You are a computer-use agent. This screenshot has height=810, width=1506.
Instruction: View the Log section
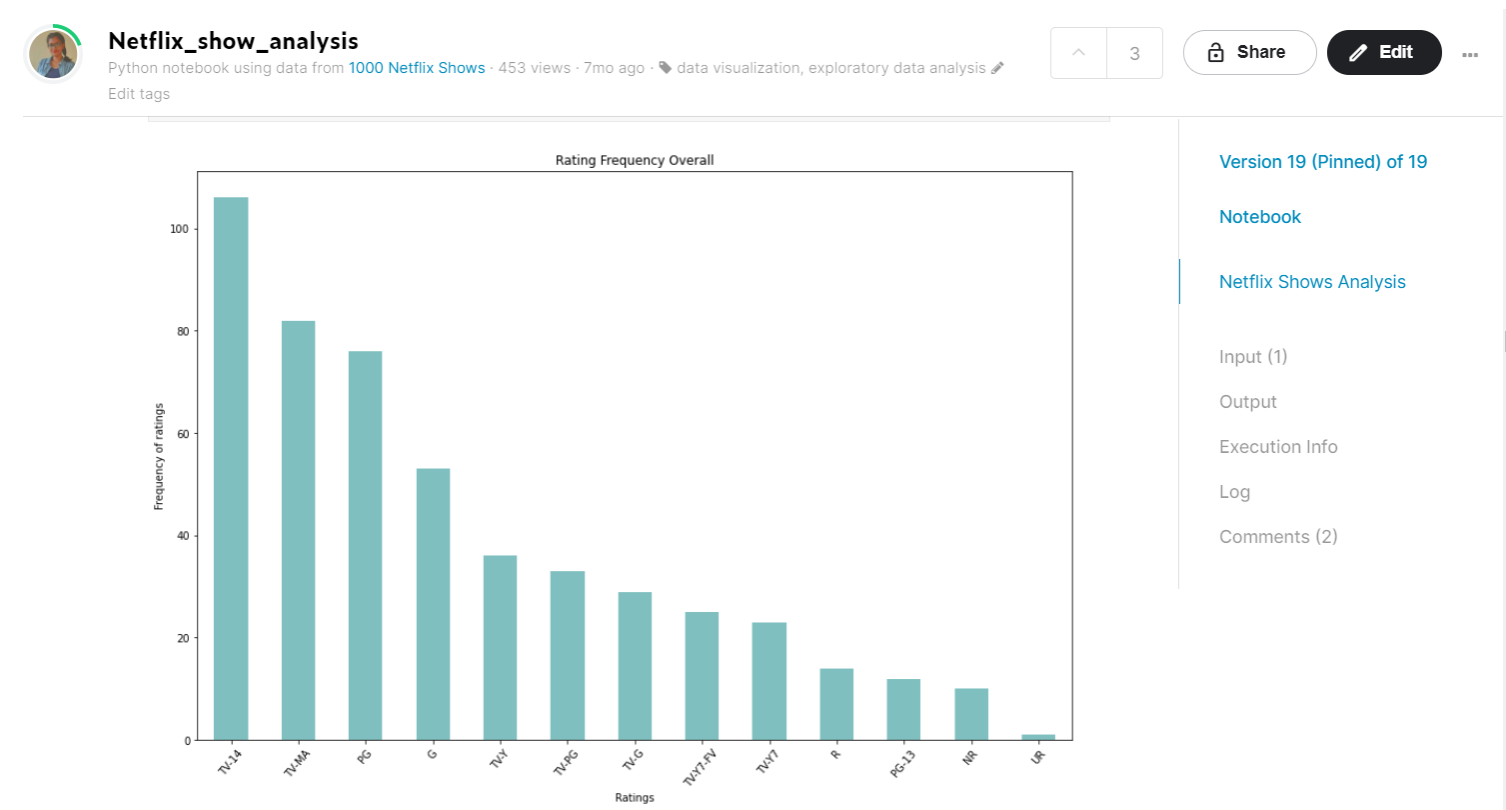(1234, 492)
